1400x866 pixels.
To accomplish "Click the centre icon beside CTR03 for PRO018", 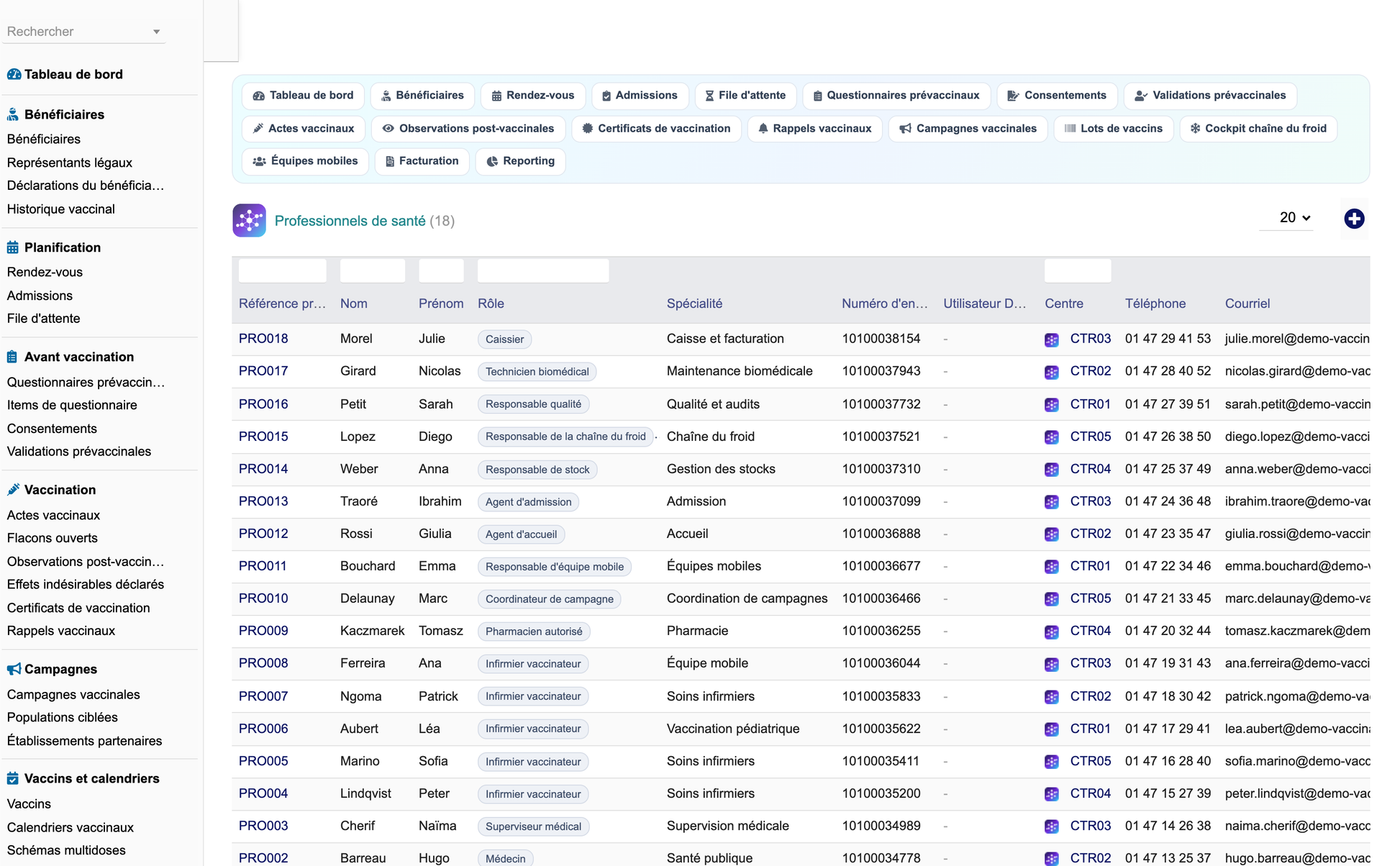I will tap(1052, 339).
